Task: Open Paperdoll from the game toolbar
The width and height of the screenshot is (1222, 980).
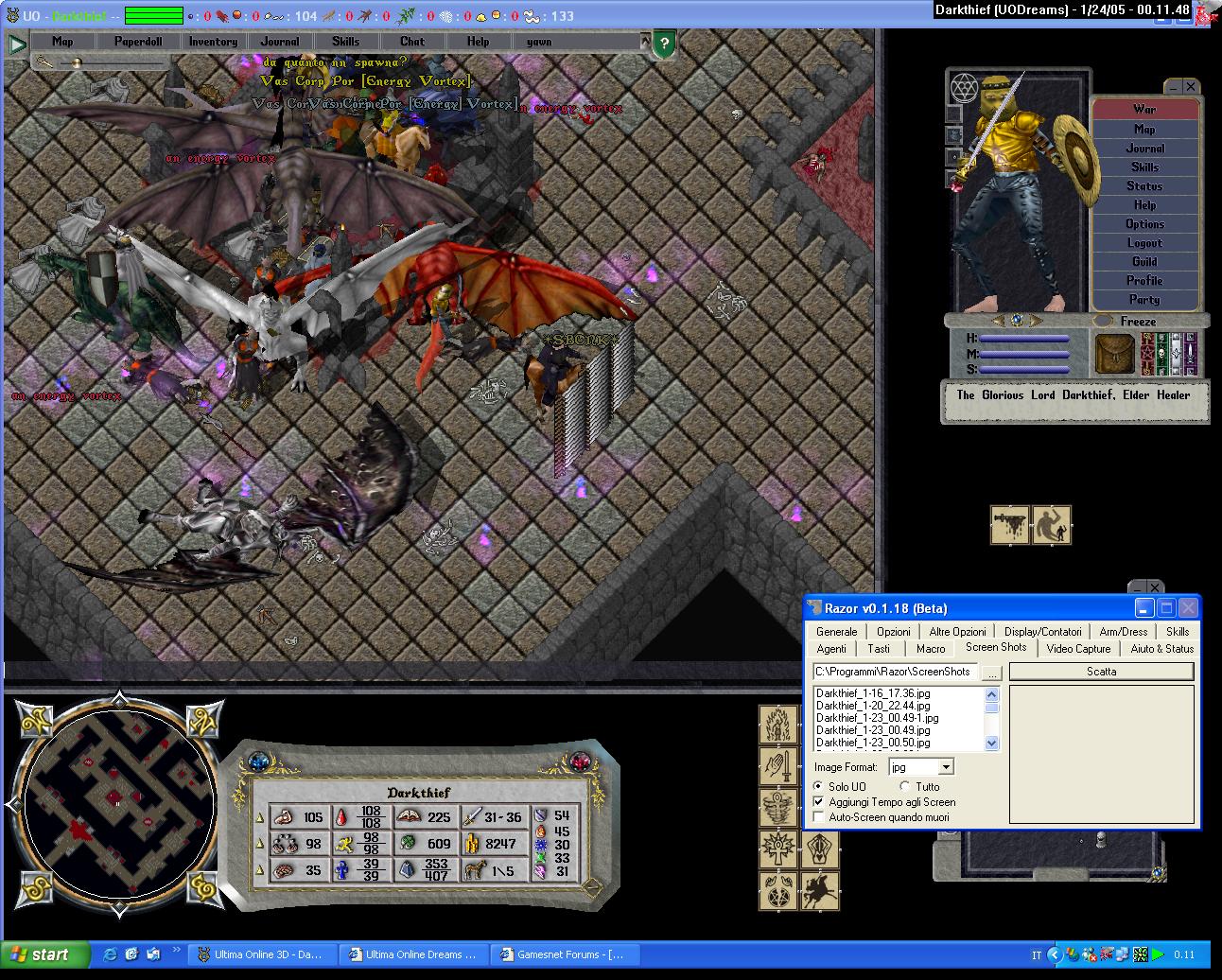Action: click(x=138, y=42)
